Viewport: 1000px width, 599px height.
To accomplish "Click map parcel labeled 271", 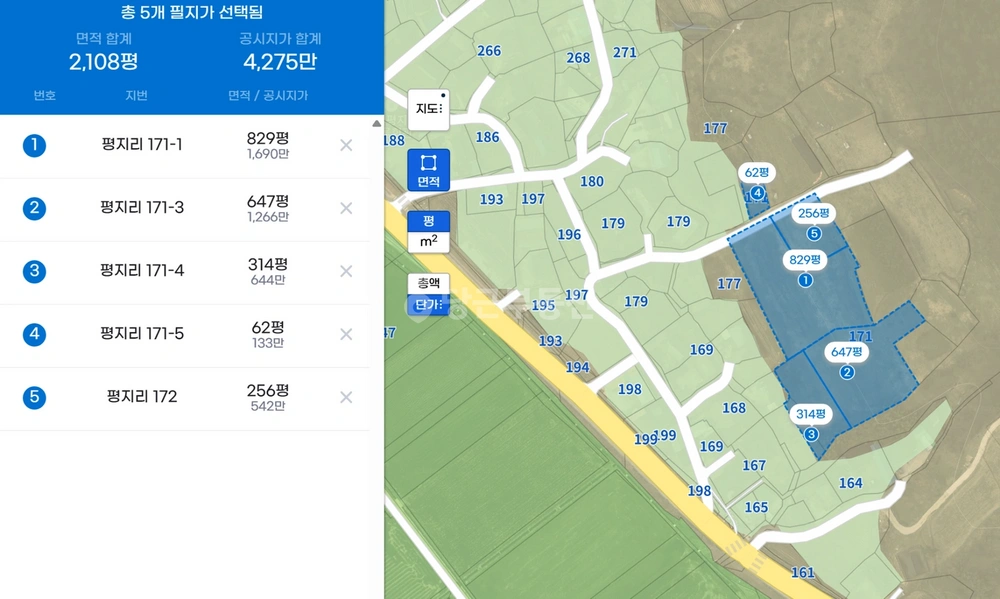I will click(x=625, y=53).
